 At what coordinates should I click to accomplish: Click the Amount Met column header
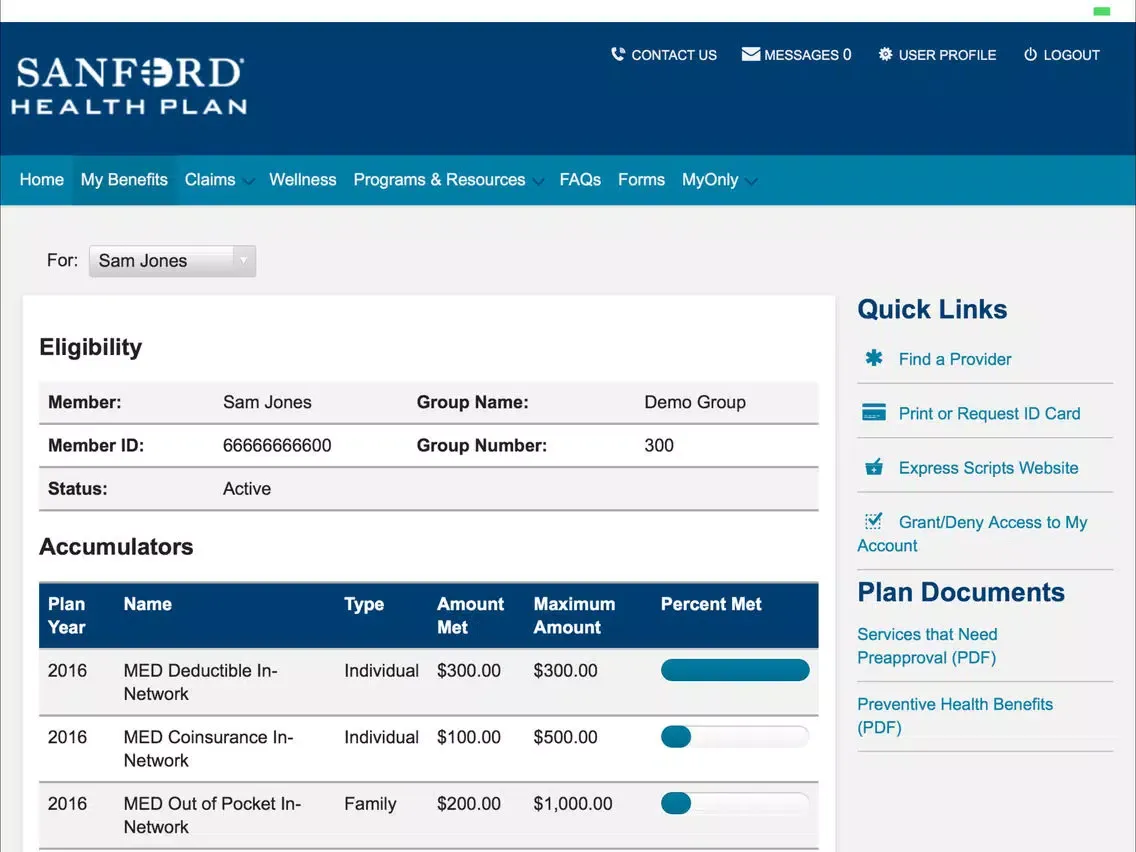click(470, 616)
